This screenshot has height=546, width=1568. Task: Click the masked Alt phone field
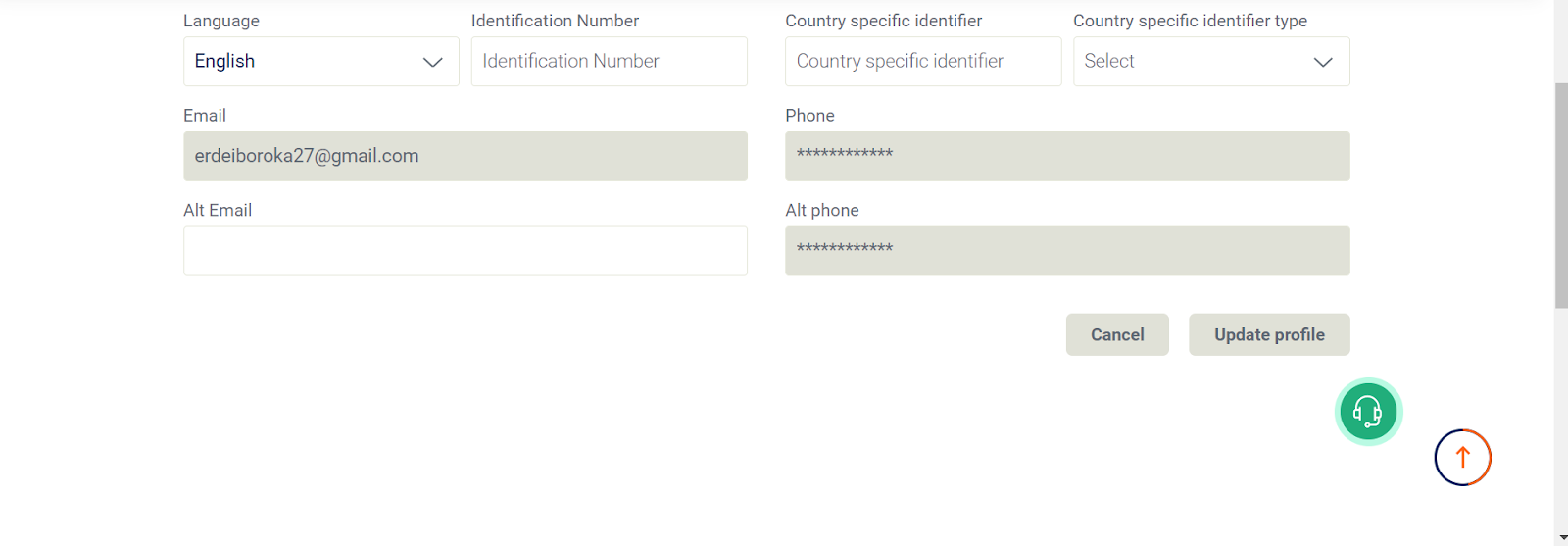click(1067, 251)
